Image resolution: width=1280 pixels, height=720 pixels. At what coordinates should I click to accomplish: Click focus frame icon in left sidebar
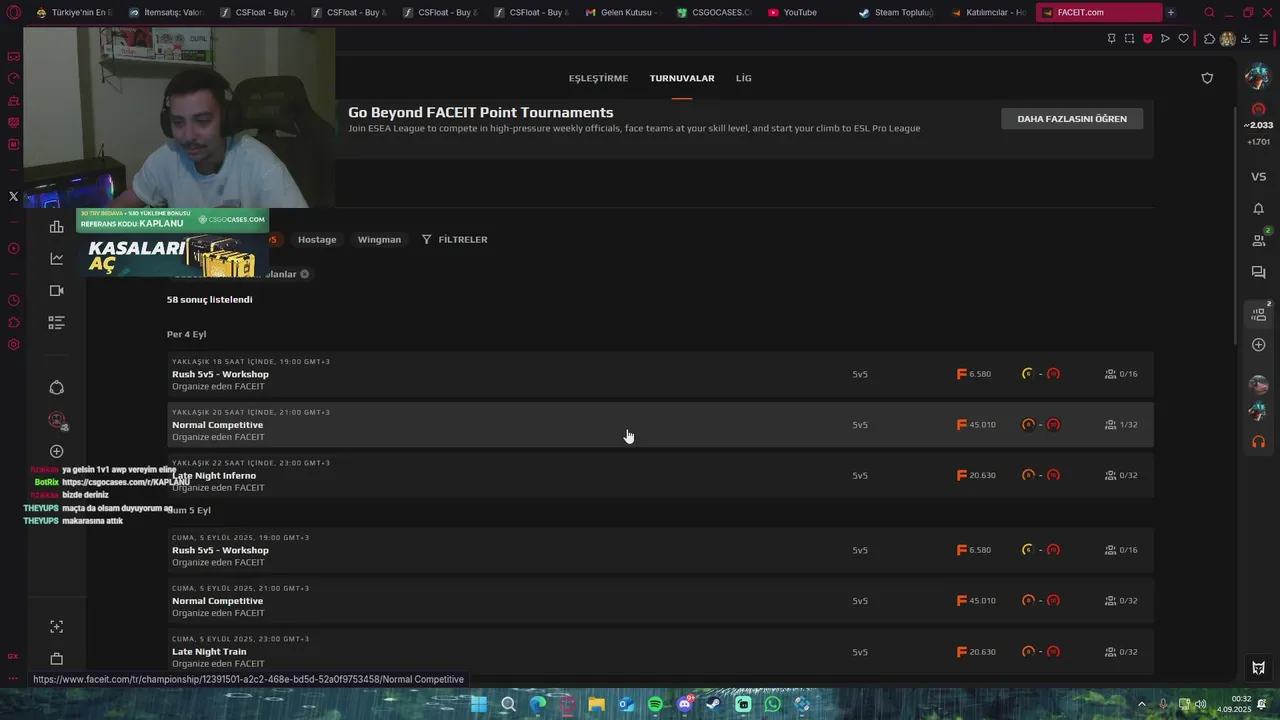[x=57, y=627]
